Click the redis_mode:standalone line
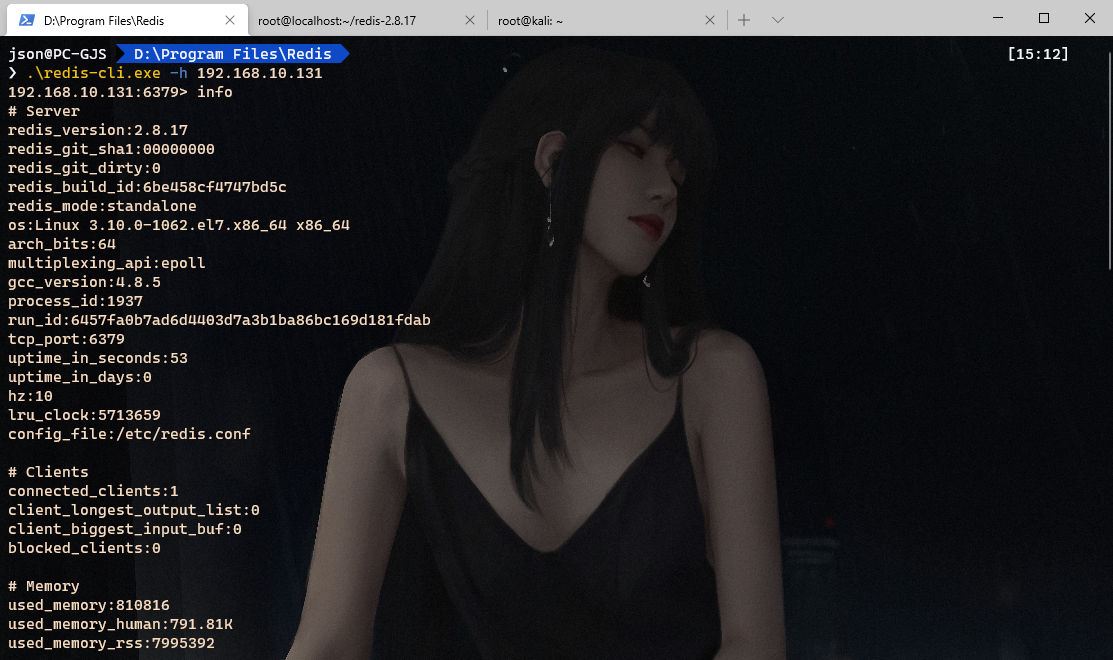The height and width of the screenshot is (660, 1113). click(x=102, y=207)
